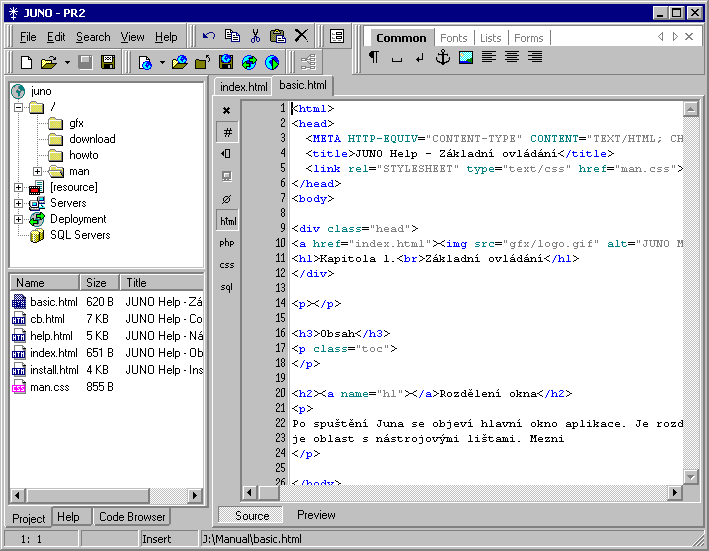709x551 pixels.
Task: Click the Cut scissors icon
Action: 255,36
